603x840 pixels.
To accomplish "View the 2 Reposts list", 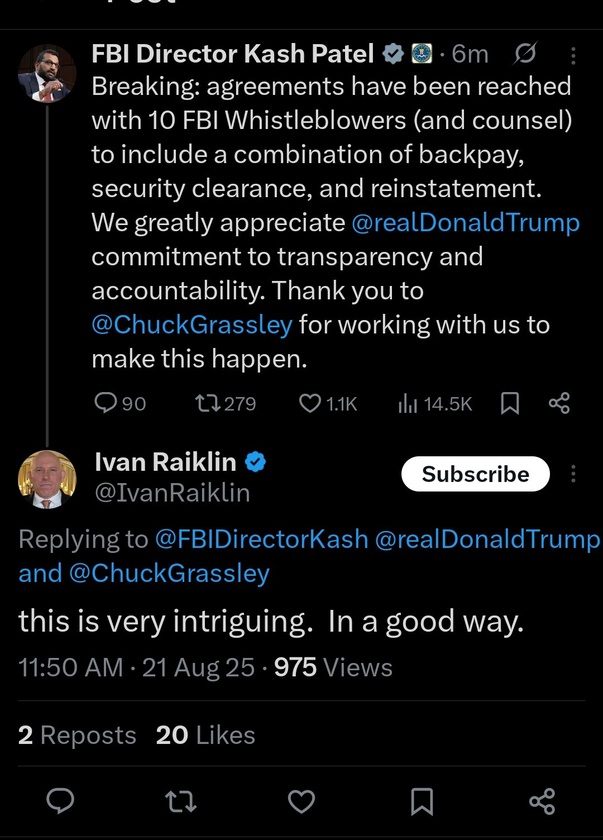I will click(x=77, y=735).
